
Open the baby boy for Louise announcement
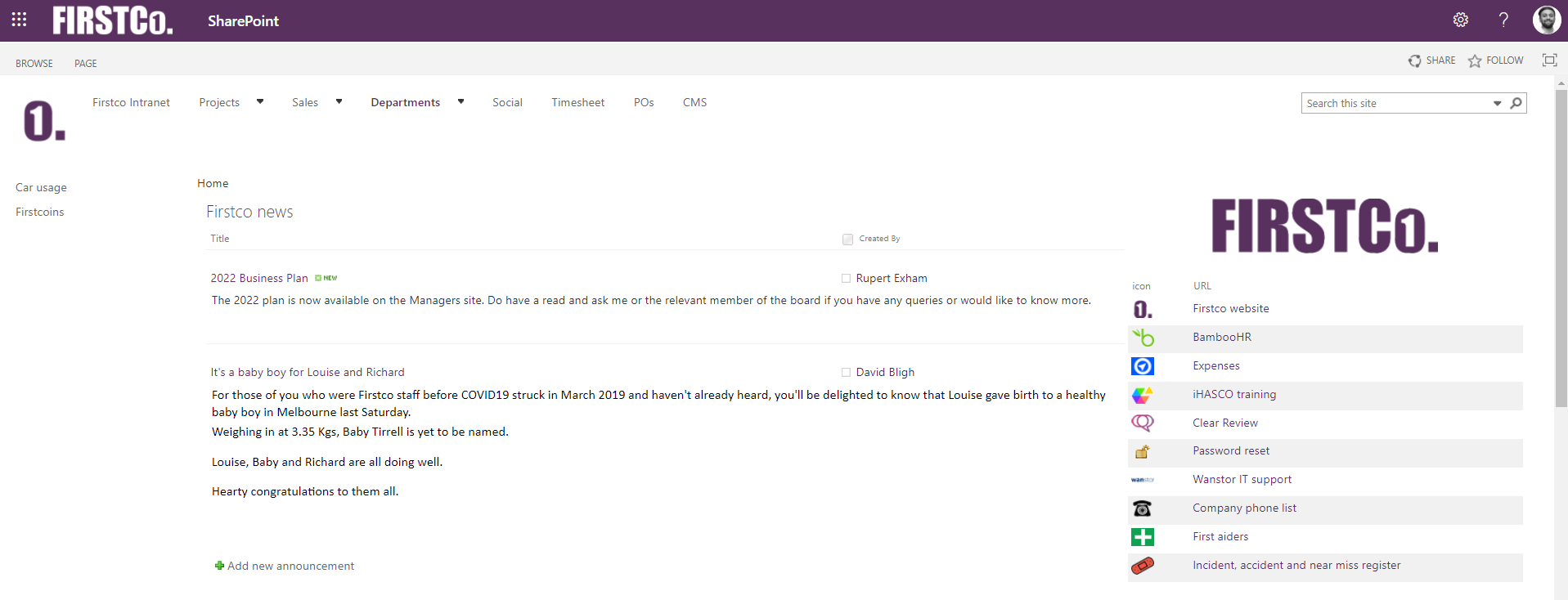click(x=308, y=372)
